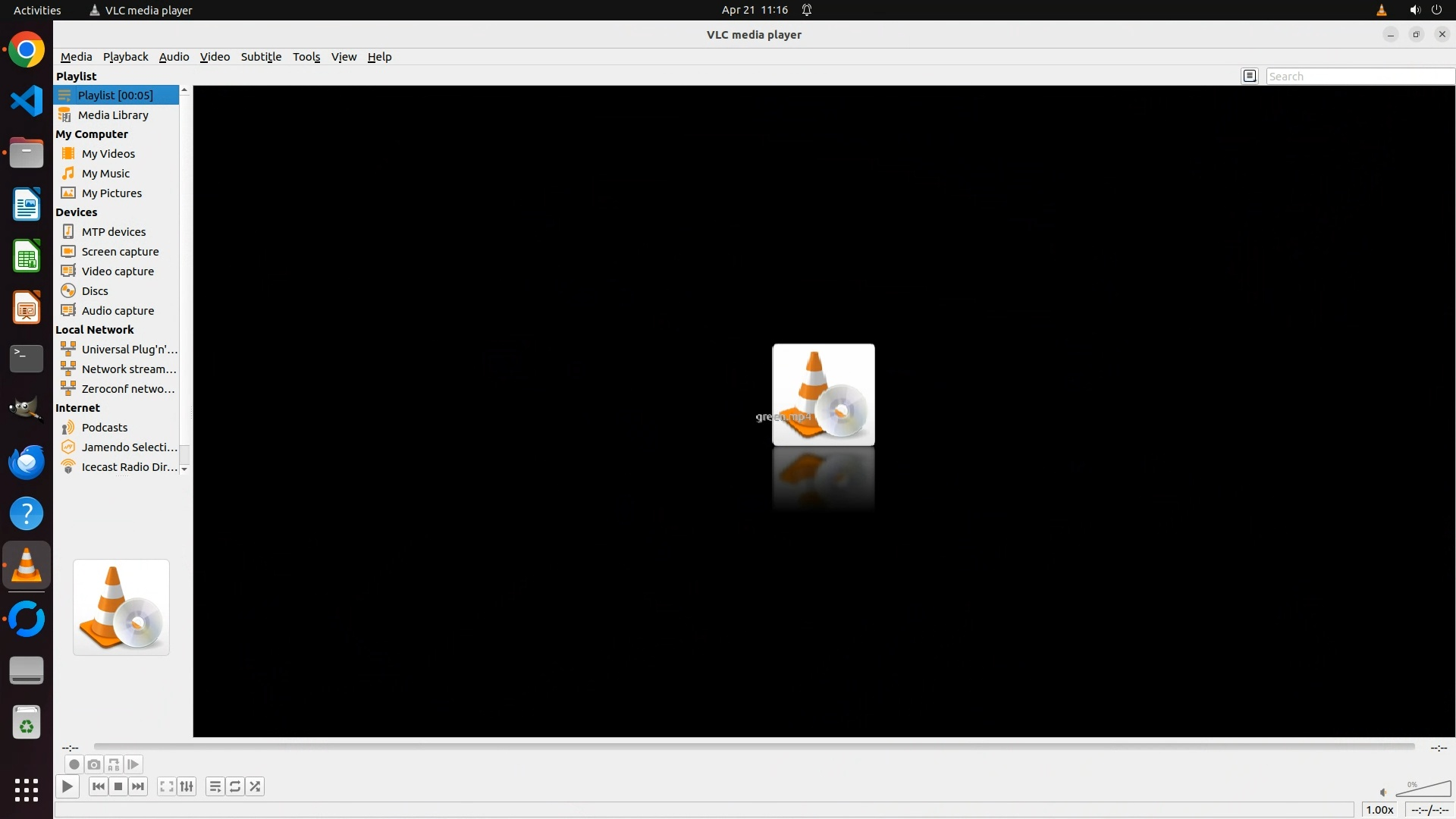Skip to next media item
The height and width of the screenshot is (819, 1456).
pyautogui.click(x=138, y=786)
